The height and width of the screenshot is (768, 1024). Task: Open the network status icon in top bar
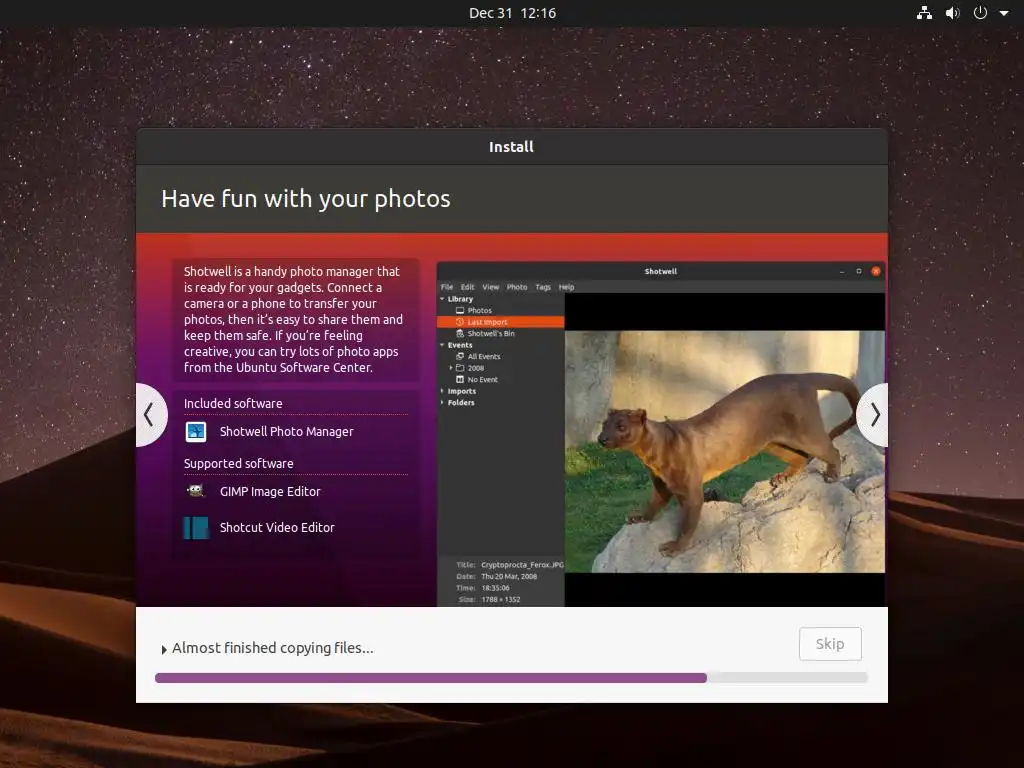pos(924,13)
